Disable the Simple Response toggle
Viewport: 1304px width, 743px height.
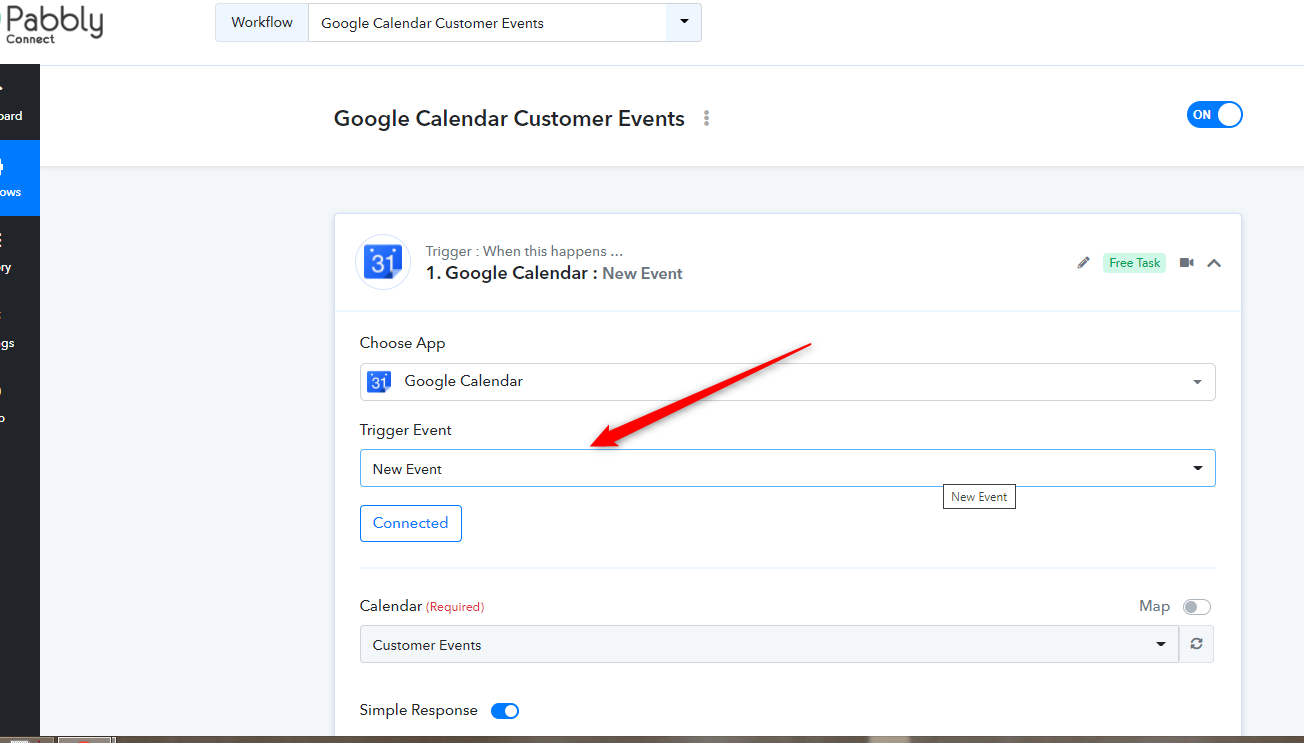pyautogui.click(x=505, y=711)
